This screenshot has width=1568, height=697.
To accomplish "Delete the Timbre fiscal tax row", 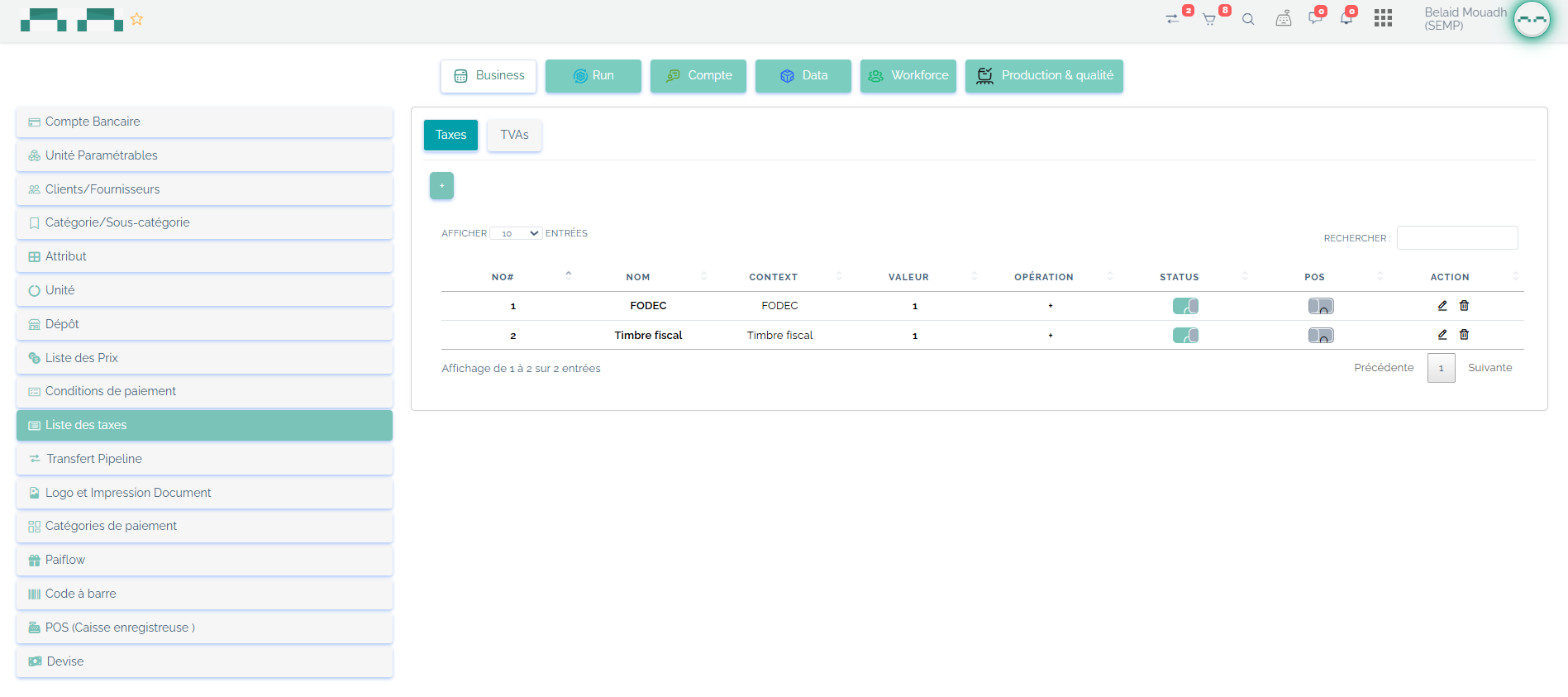I will point(1464,334).
